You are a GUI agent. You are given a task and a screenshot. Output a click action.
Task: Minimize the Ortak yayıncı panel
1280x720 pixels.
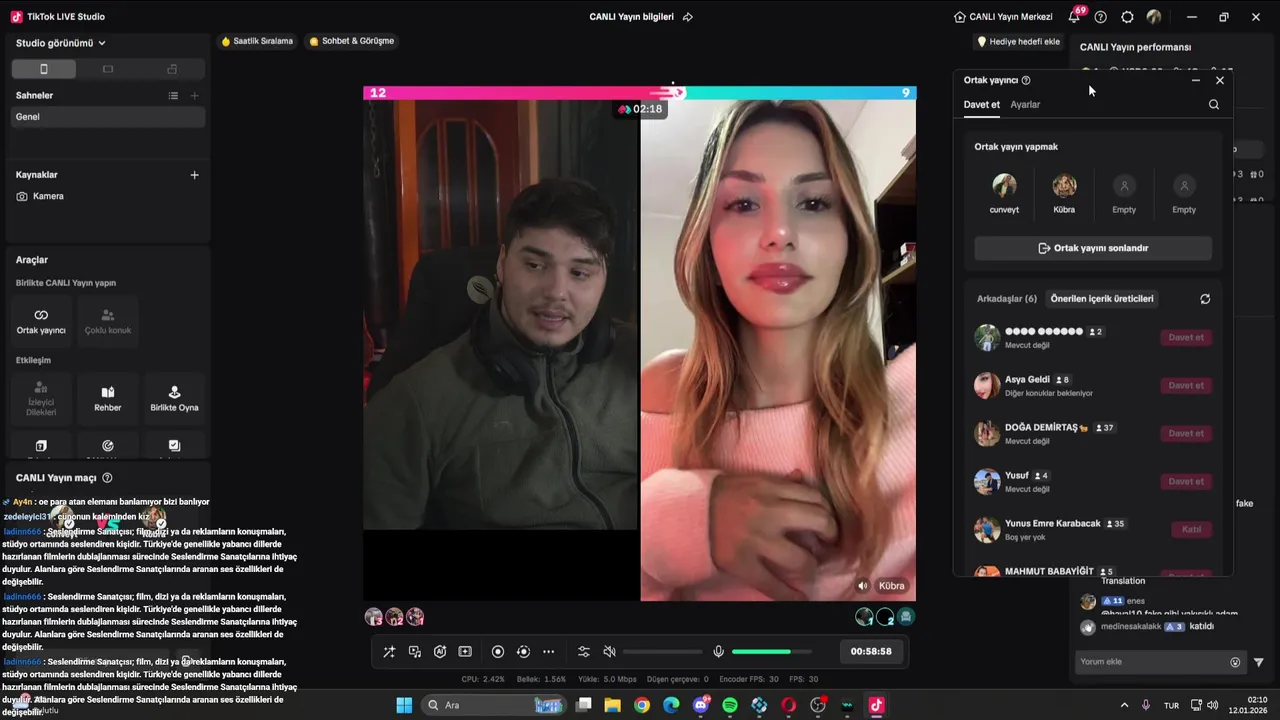(1196, 80)
